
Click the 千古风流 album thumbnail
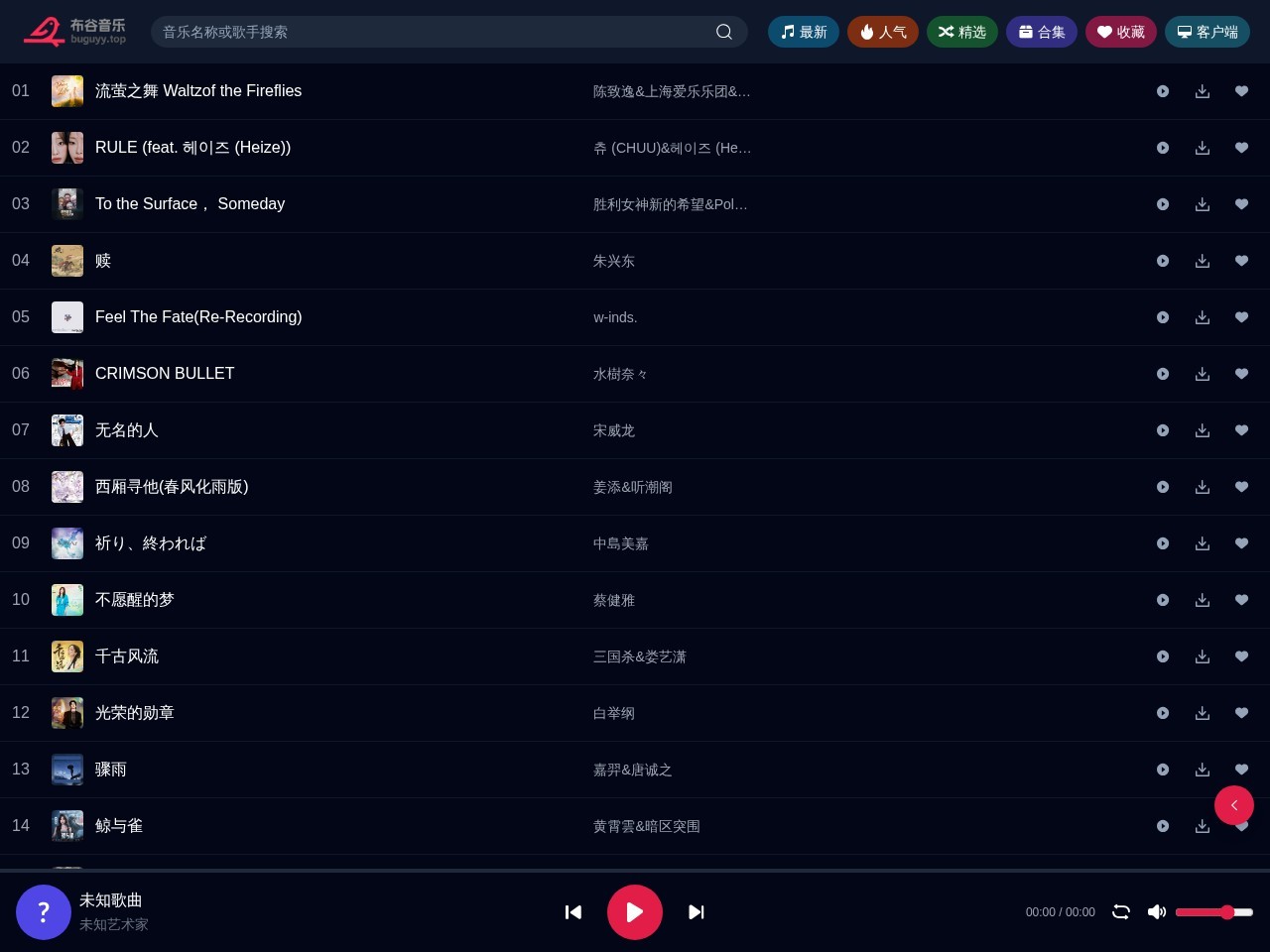click(x=67, y=656)
